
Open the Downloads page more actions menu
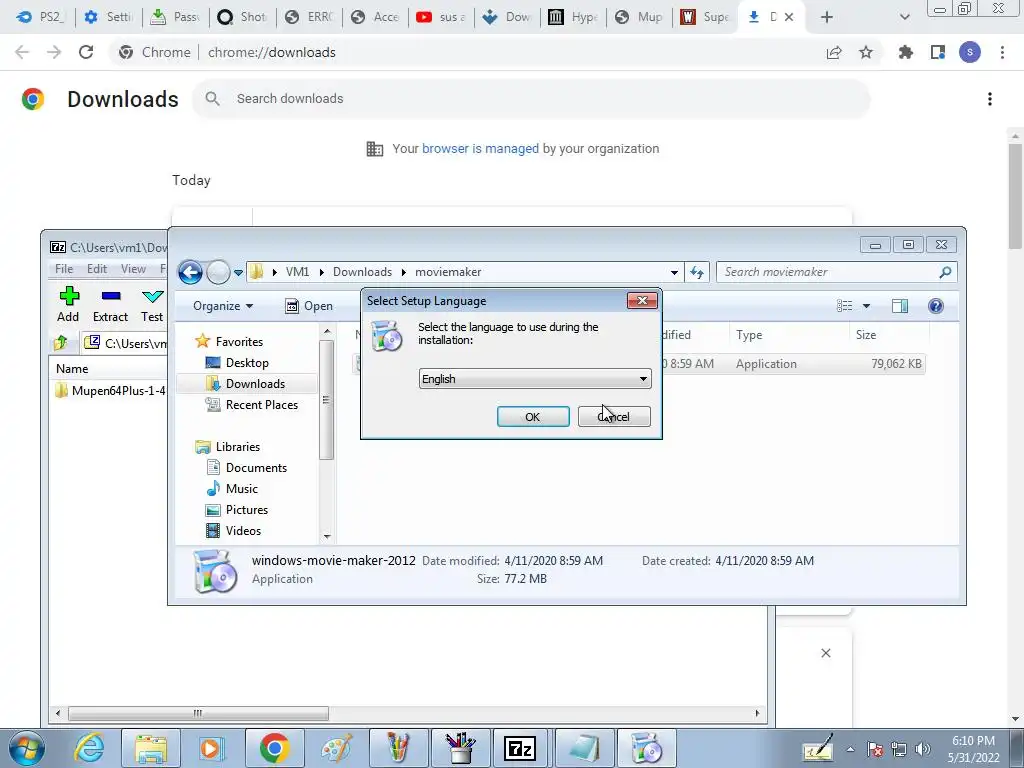pyautogui.click(x=990, y=99)
